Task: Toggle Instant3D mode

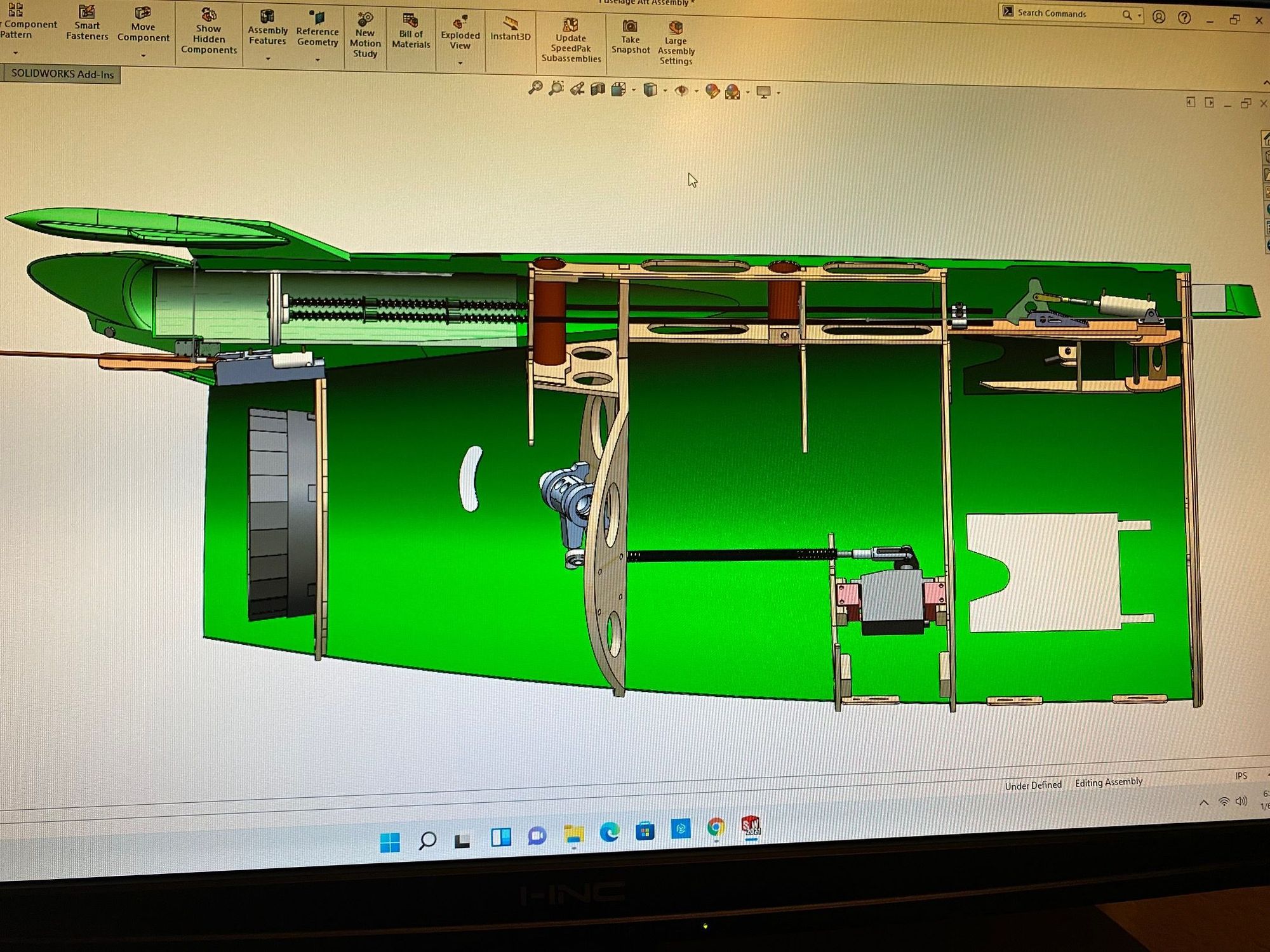Action: click(510, 29)
